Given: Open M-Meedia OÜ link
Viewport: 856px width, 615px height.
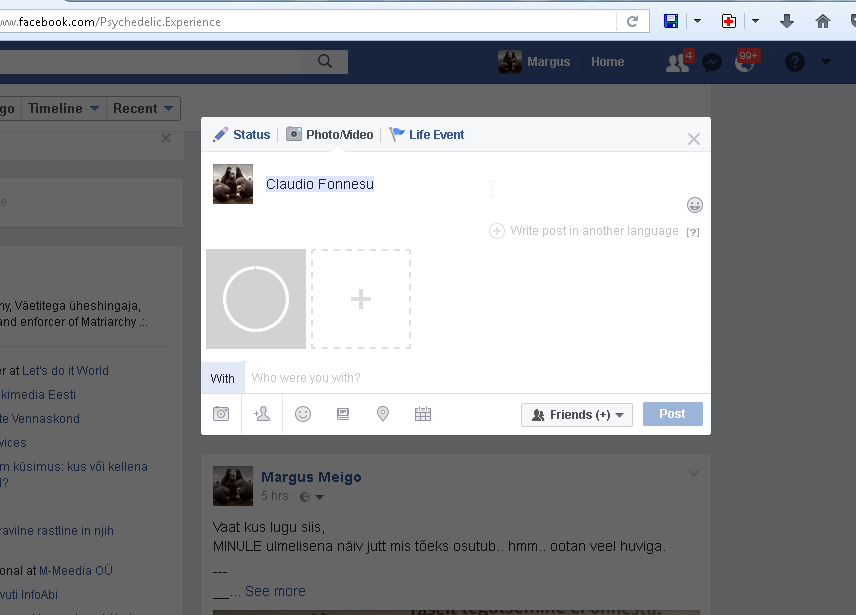Looking at the screenshot, I should coord(76,570).
